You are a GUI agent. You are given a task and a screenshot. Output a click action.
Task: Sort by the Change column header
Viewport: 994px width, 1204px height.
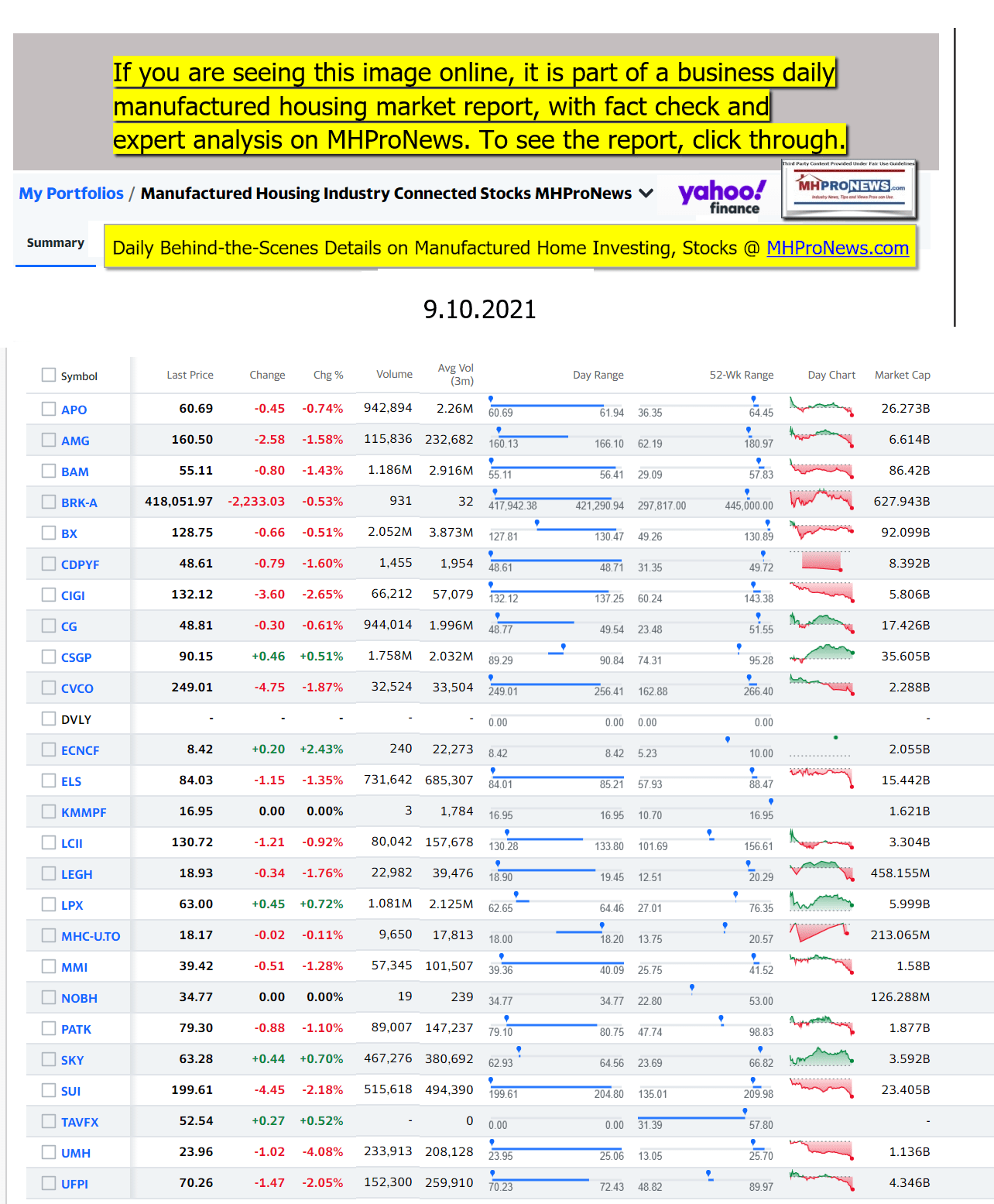tap(267, 375)
